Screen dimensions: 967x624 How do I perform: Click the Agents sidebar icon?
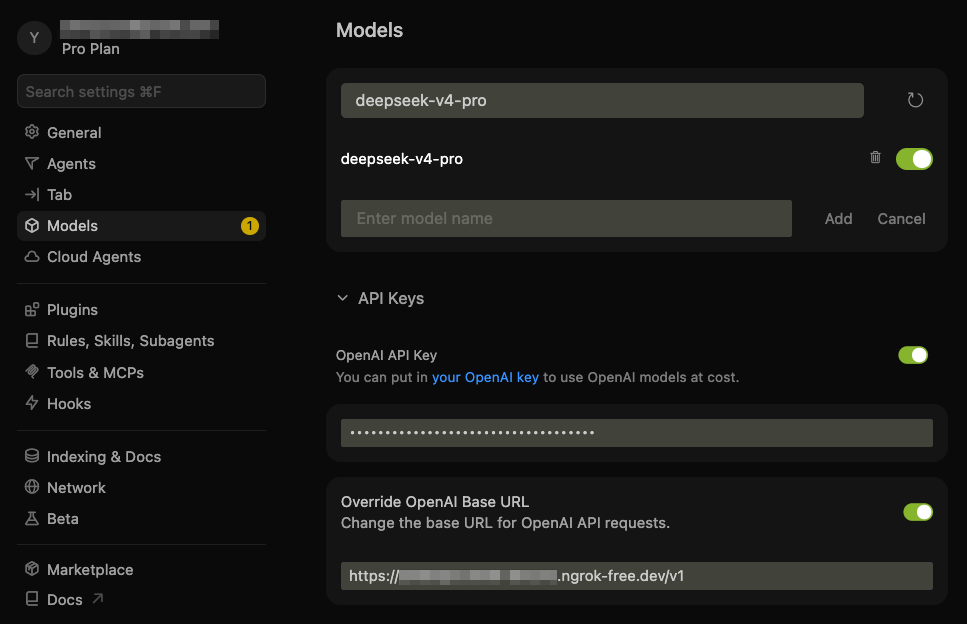(32, 163)
